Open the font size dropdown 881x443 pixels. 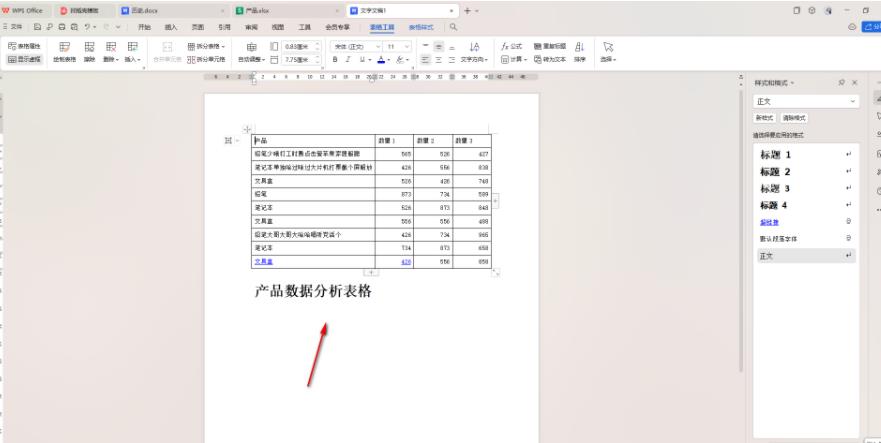[399, 47]
